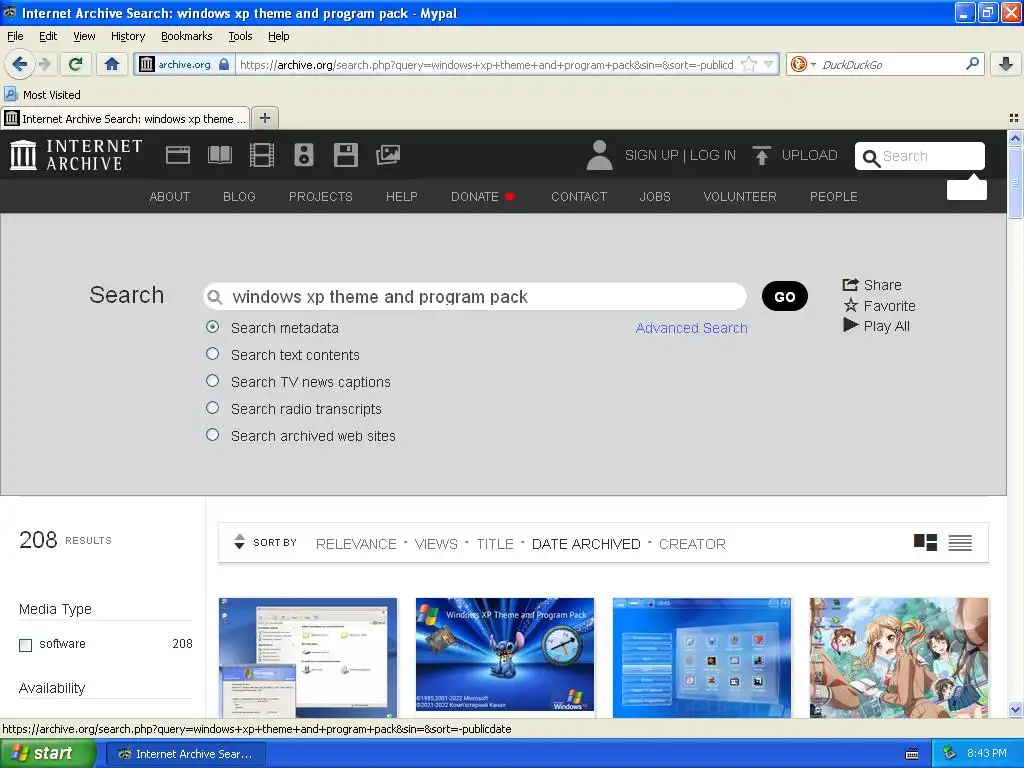Click the DuckDuckGo search magnifier icon

(972, 64)
